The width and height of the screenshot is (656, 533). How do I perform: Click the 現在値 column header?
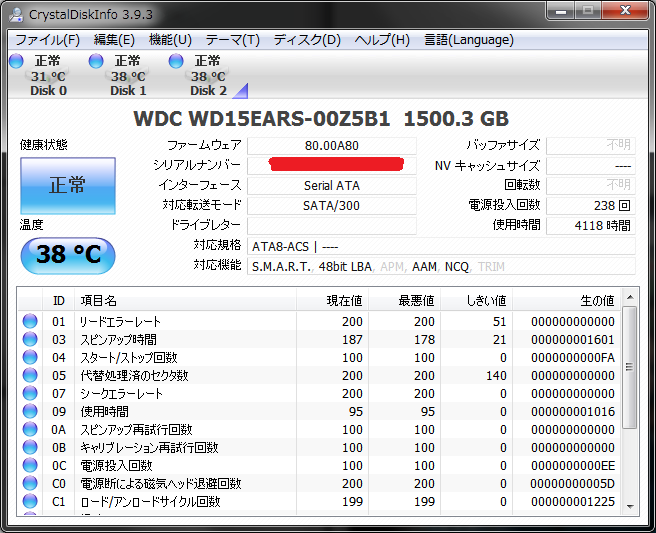click(333, 300)
